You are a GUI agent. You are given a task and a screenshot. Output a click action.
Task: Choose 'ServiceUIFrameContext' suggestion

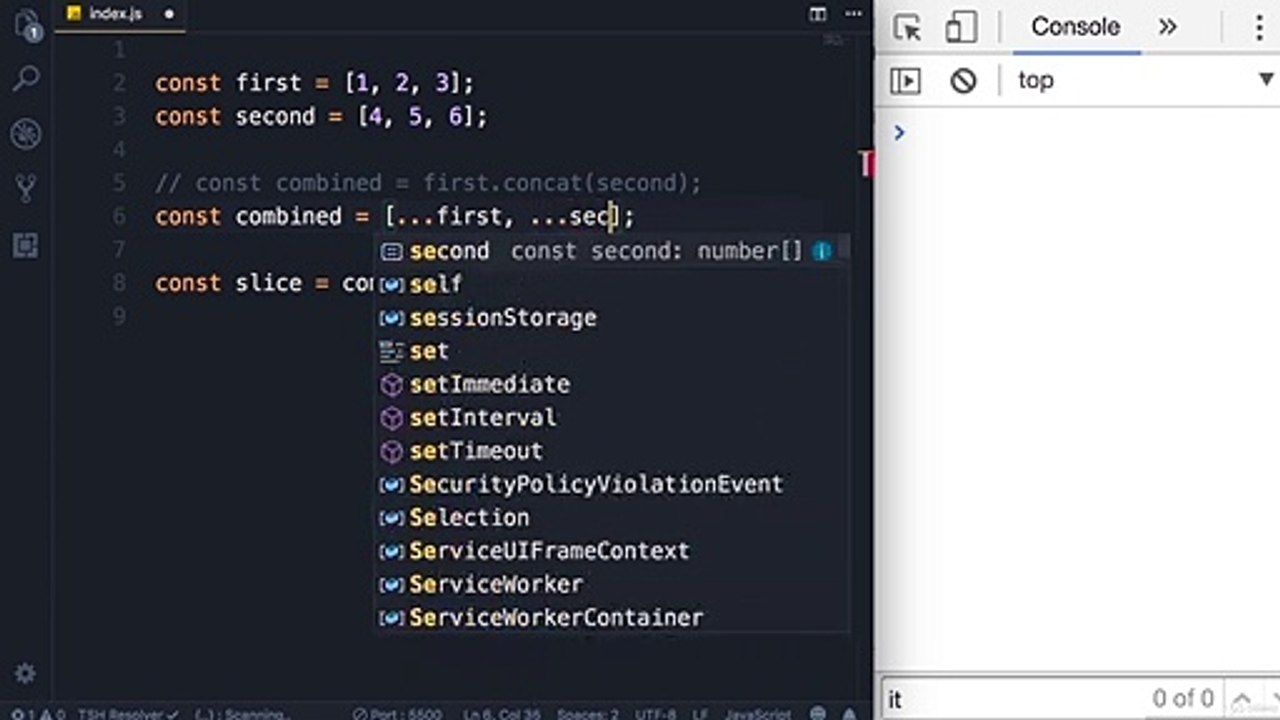(x=612, y=551)
